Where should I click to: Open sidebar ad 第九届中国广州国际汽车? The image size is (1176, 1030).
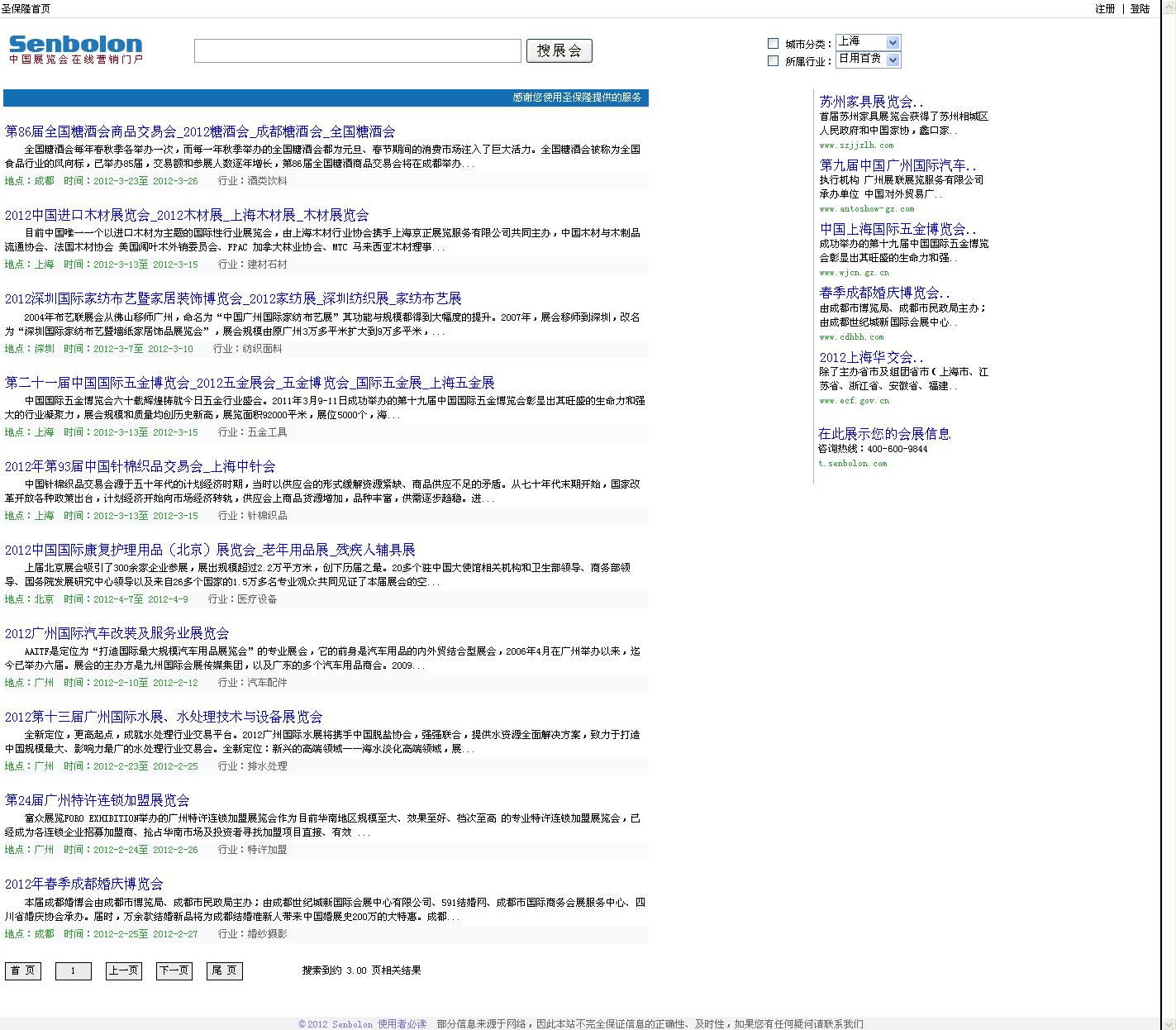898,165
